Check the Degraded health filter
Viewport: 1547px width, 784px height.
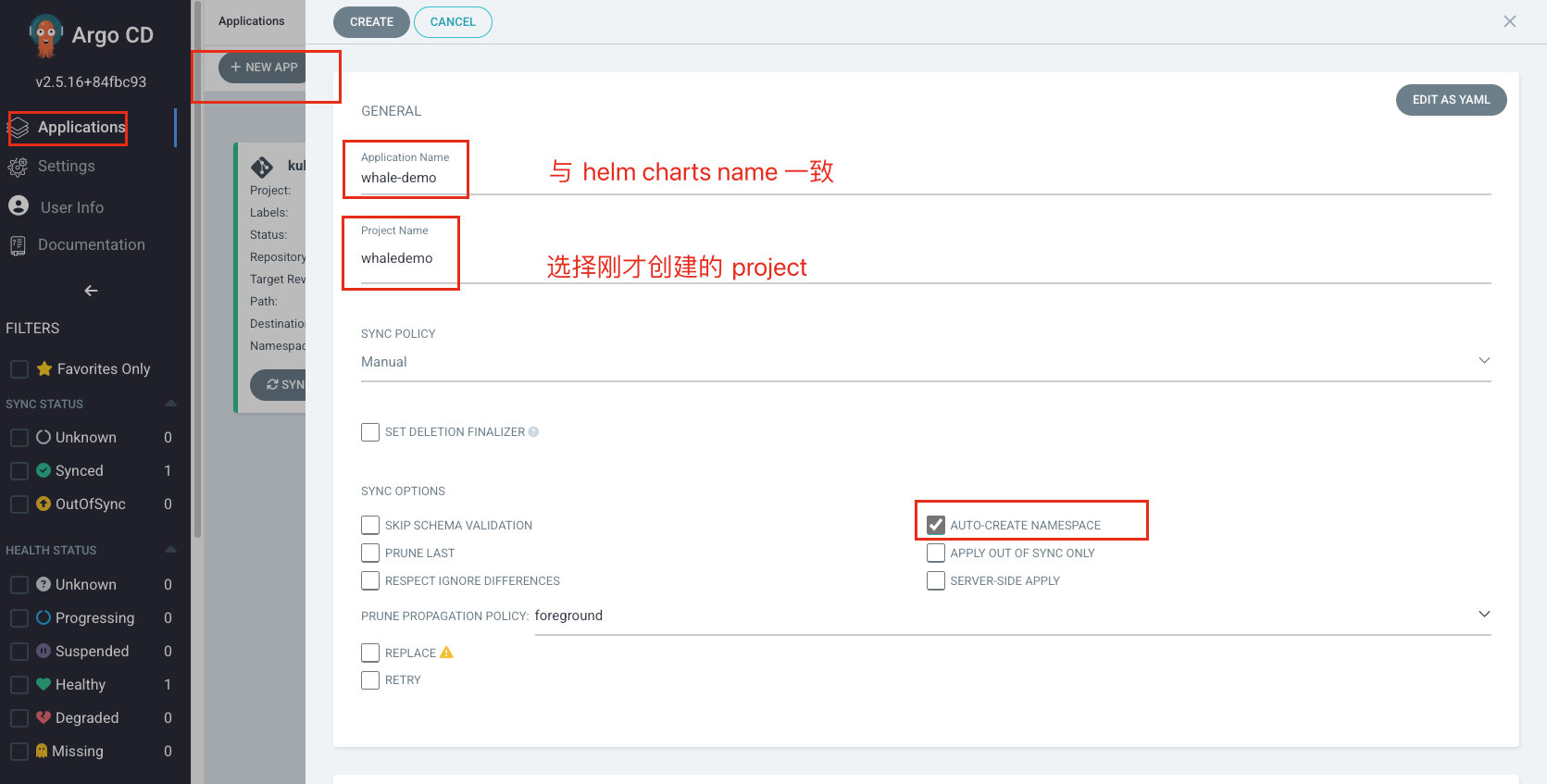(19, 718)
